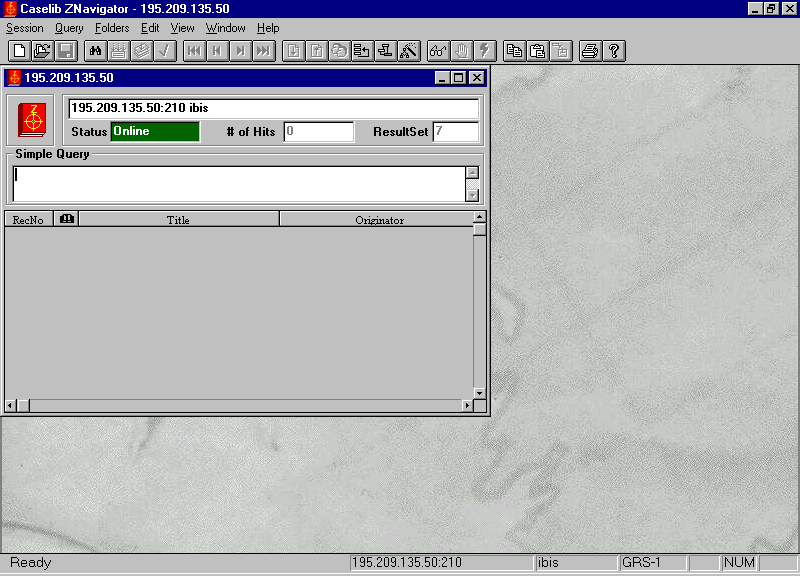800x576 pixels.
Task: Click the Copy toolbar icon
Action: coord(514,51)
